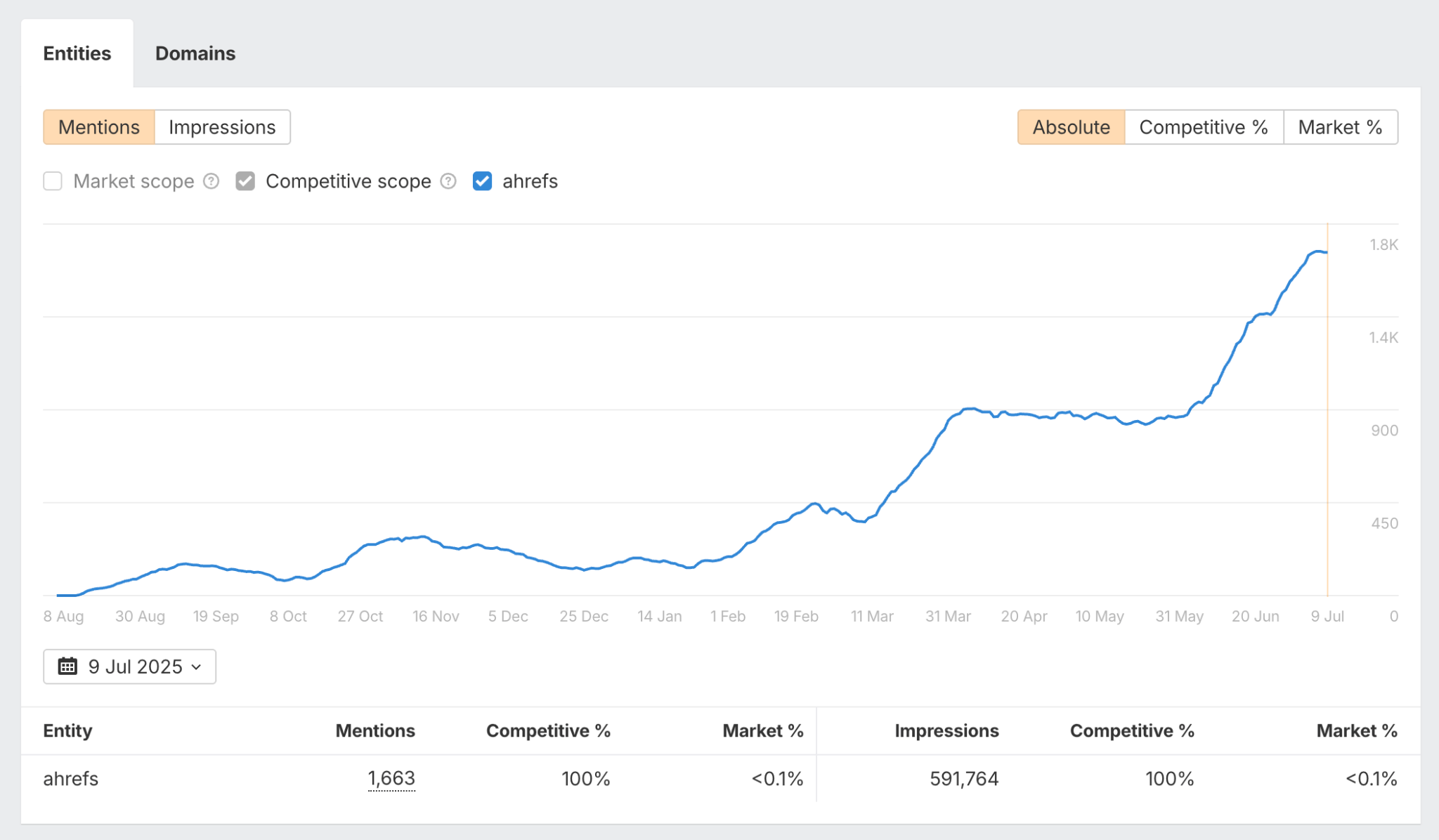Switch to Market % display mode
Image resolution: width=1439 pixels, height=840 pixels.
click(x=1340, y=127)
